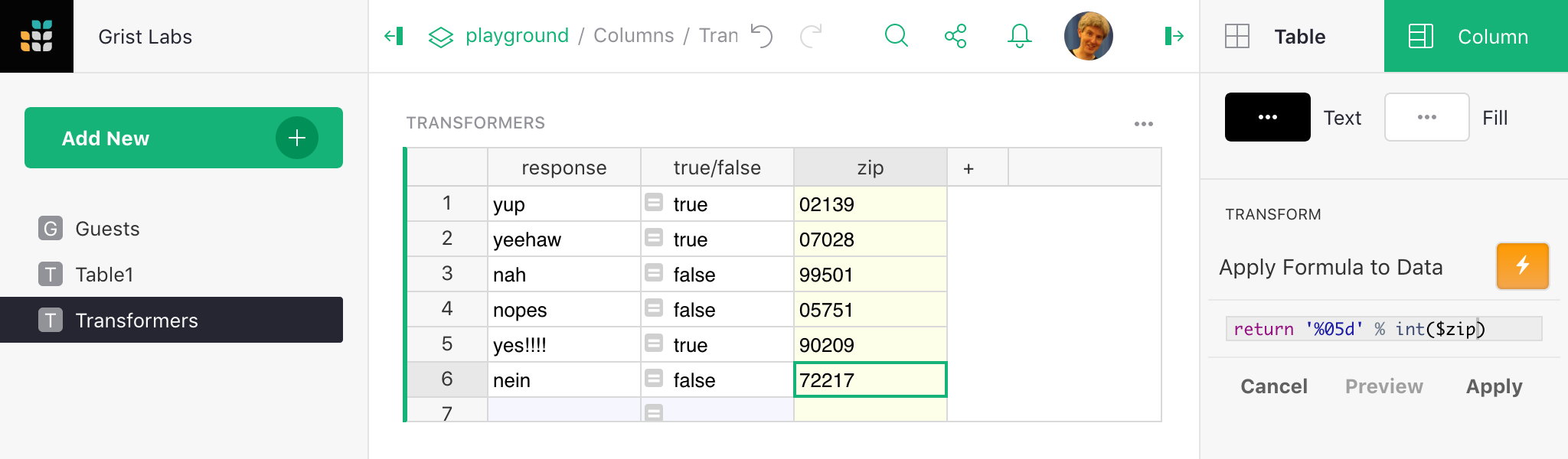Open the Transformers section options menu
Viewport: 1568px width, 459px height.
click(x=1143, y=124)
